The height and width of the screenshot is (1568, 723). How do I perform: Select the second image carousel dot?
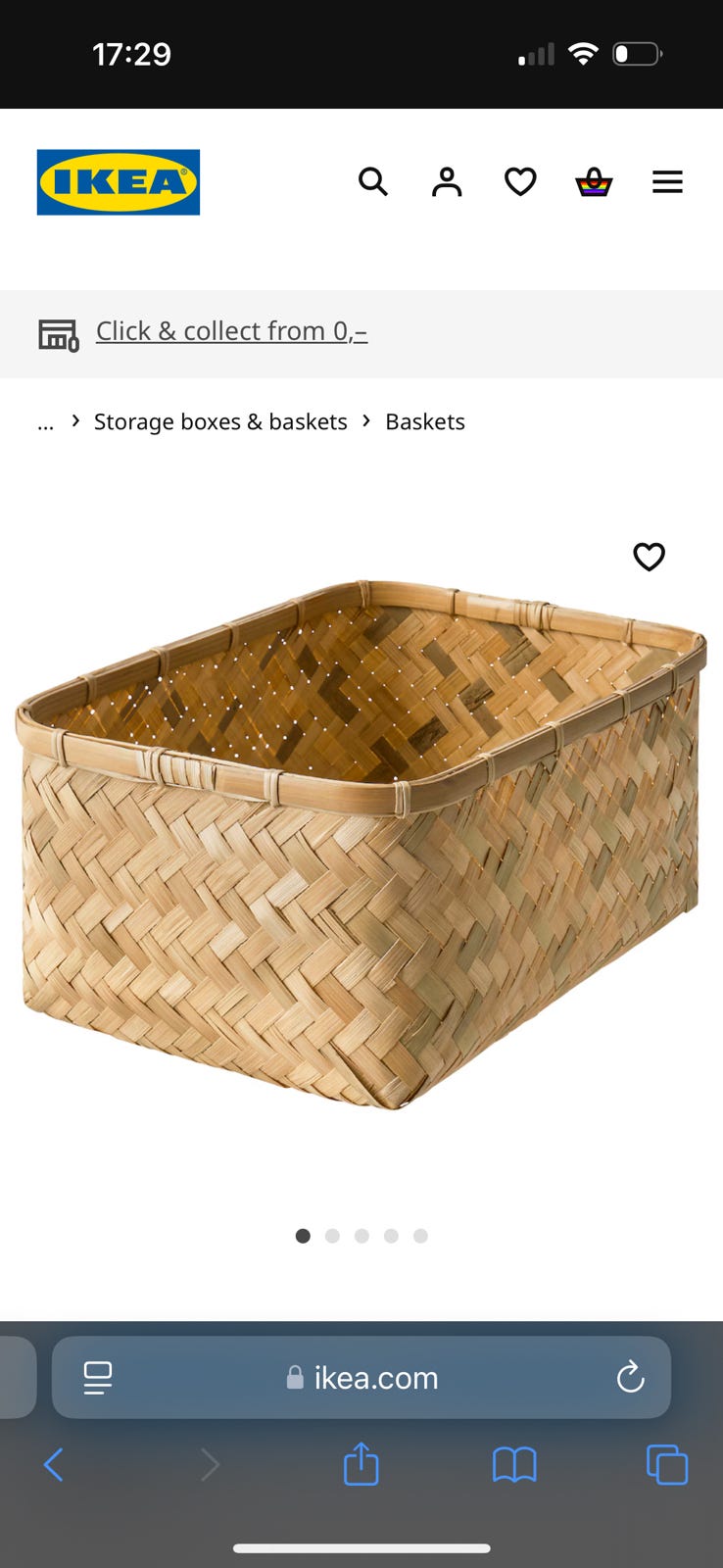pyautogui.click(x=332, y=1236)
